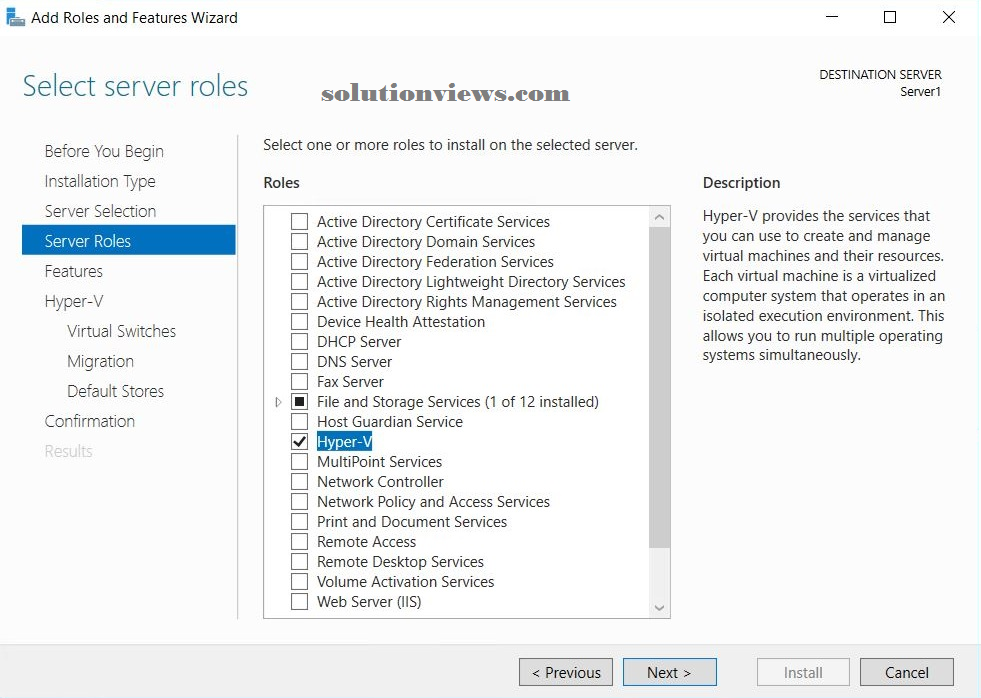Open Virtual Switches sub-step
981x698 pixels.
pos(121,331)
